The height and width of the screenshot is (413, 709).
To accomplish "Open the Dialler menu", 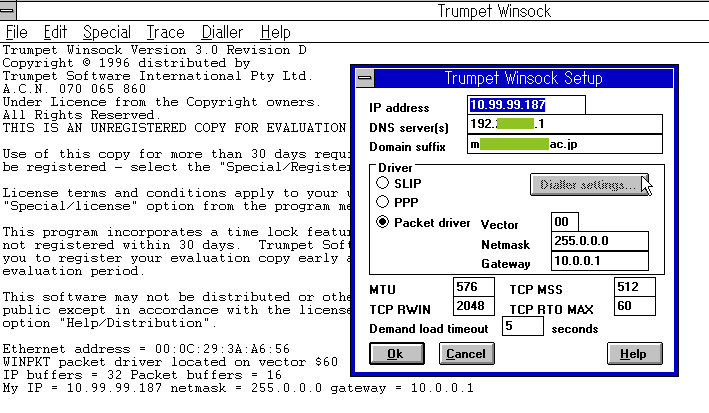I will point(222,32).
